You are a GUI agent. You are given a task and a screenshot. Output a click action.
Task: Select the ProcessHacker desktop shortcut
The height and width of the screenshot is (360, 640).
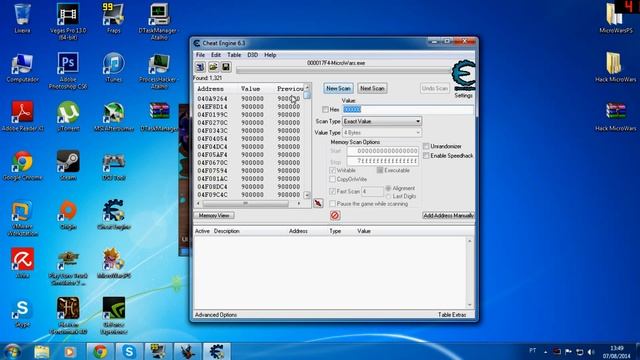click(x=159, y=71)
